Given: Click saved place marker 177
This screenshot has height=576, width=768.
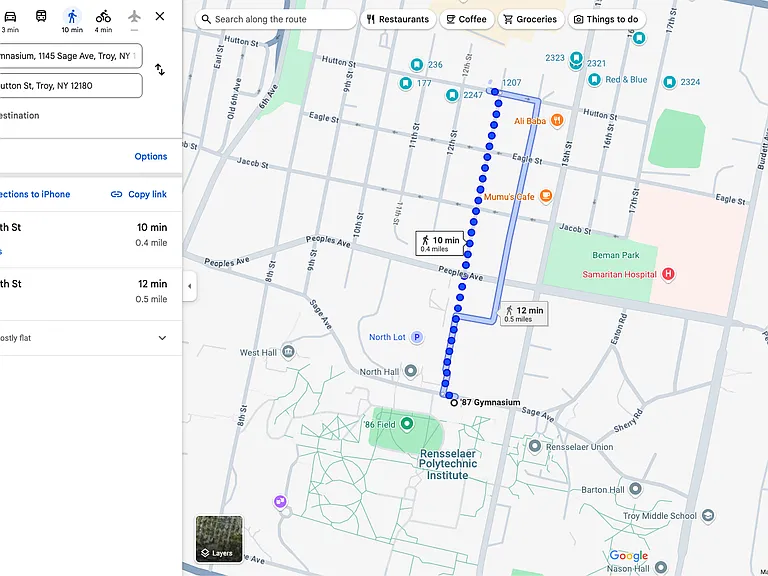Looking at the screenshot, I should (x=406, y=83).
